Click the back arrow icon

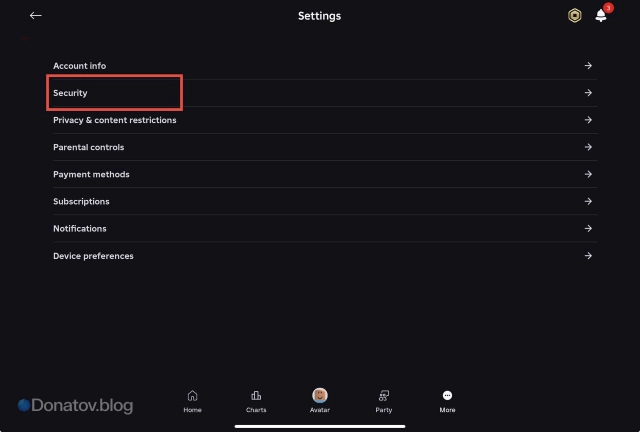tap(36, 16)
